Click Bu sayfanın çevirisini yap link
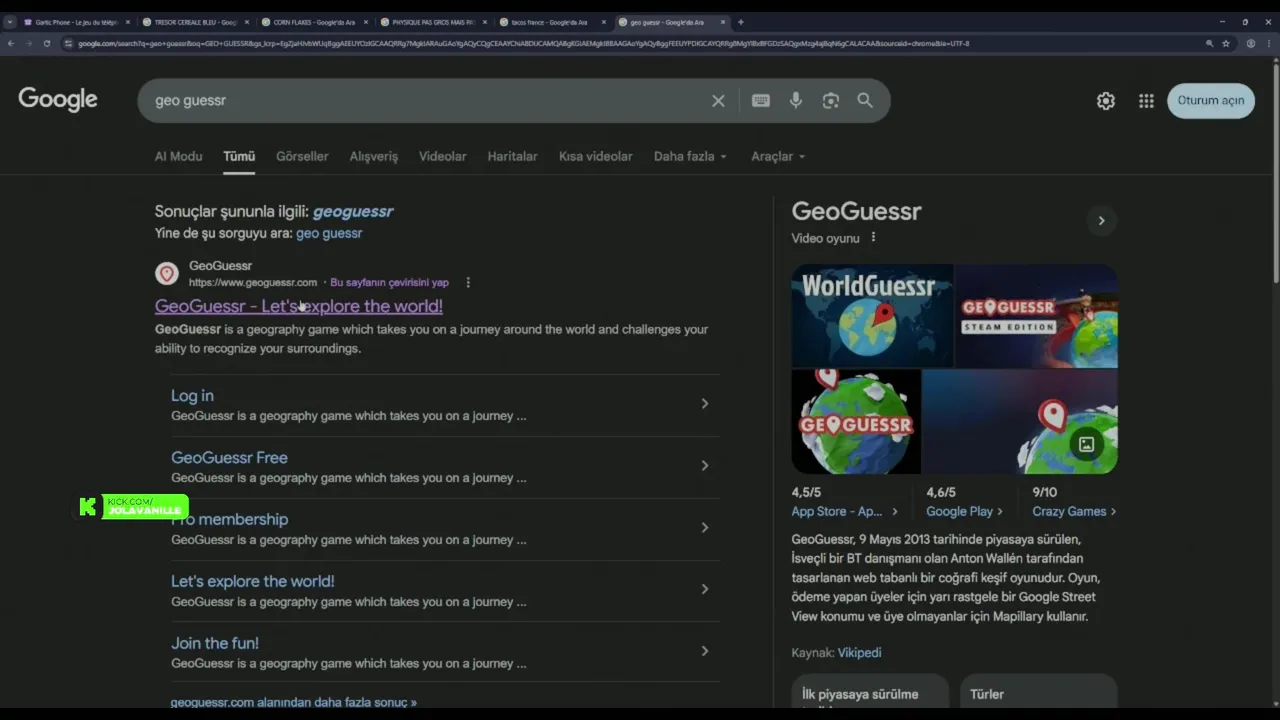Viewport: 1280px width, 720px height. click(389, 283)
